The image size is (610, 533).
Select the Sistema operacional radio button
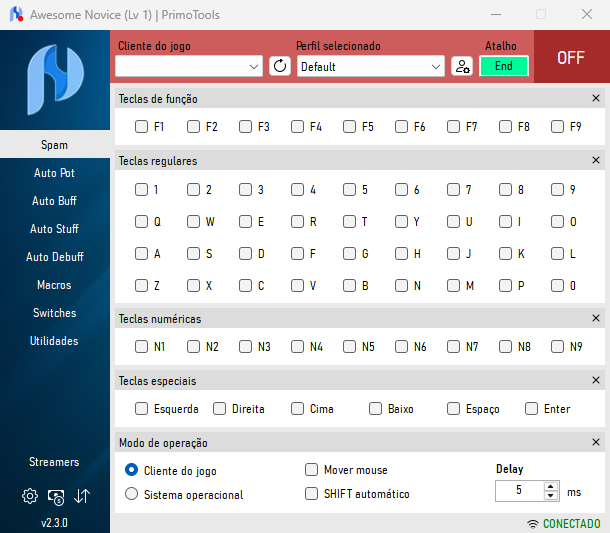click(132, 494)
